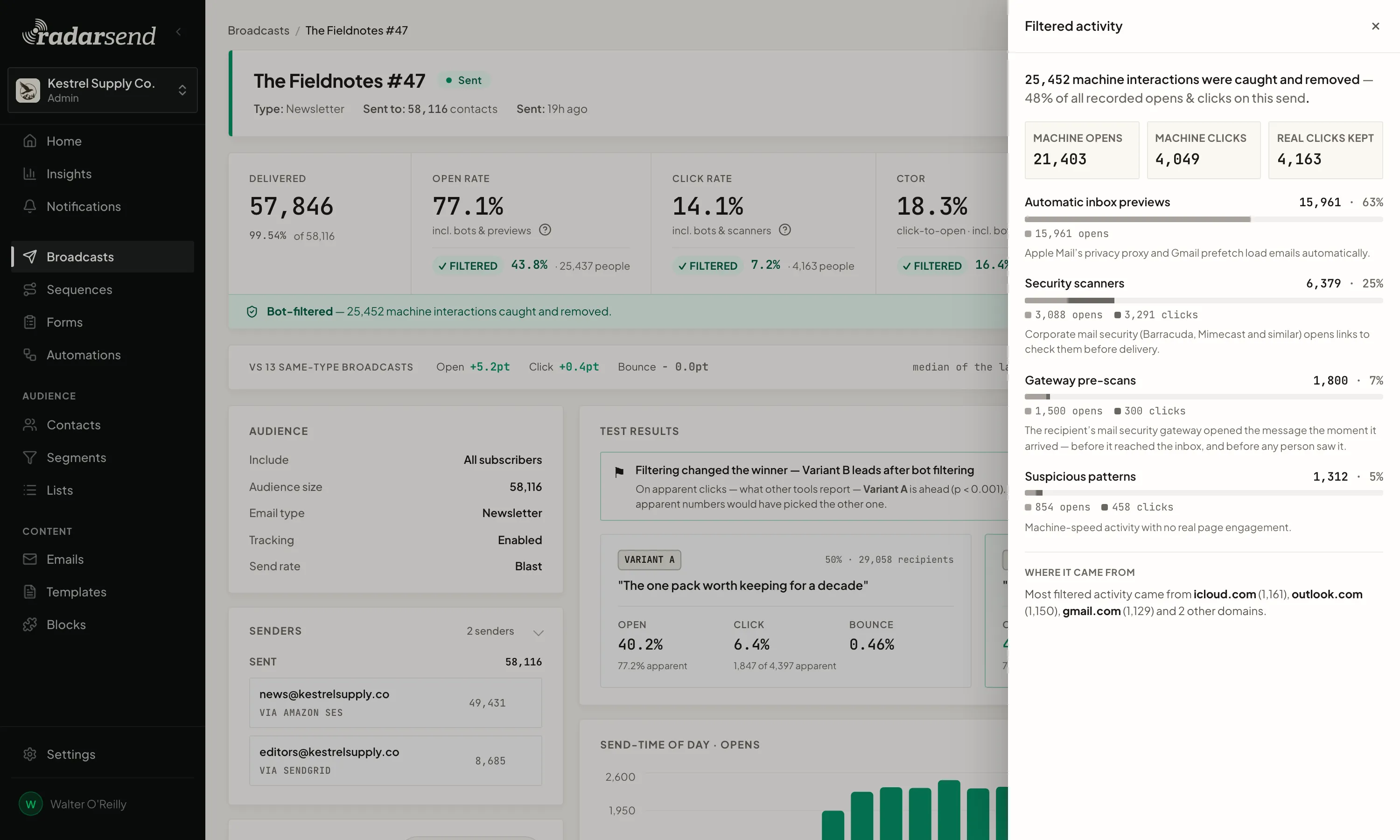Viewport: 1400px width, 840px height.
Task: Click the Kestrel Supply Co. logo thumbnail
Action: click(x=28, y=91)
